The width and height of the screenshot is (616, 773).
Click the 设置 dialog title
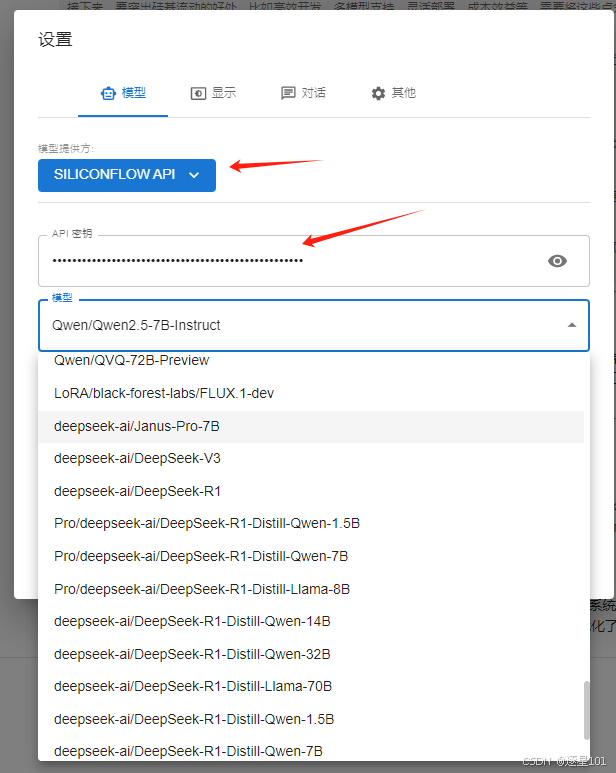click(x=55, y=39)
